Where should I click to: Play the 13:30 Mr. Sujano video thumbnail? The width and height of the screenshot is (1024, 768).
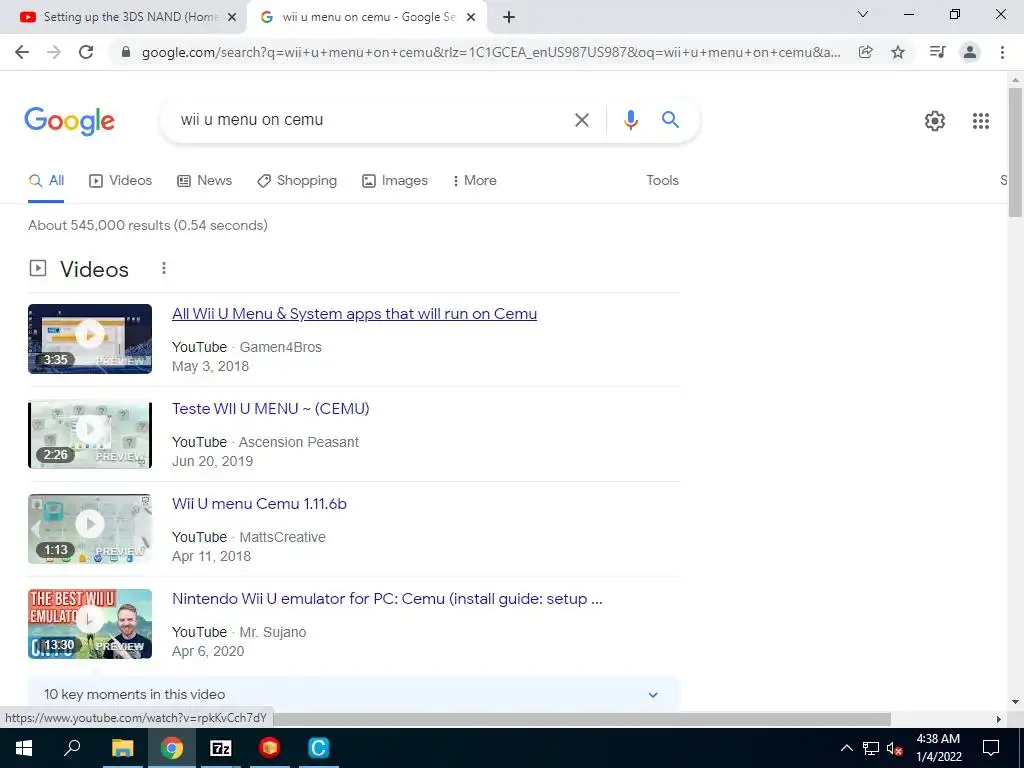(x=90, y=624)
